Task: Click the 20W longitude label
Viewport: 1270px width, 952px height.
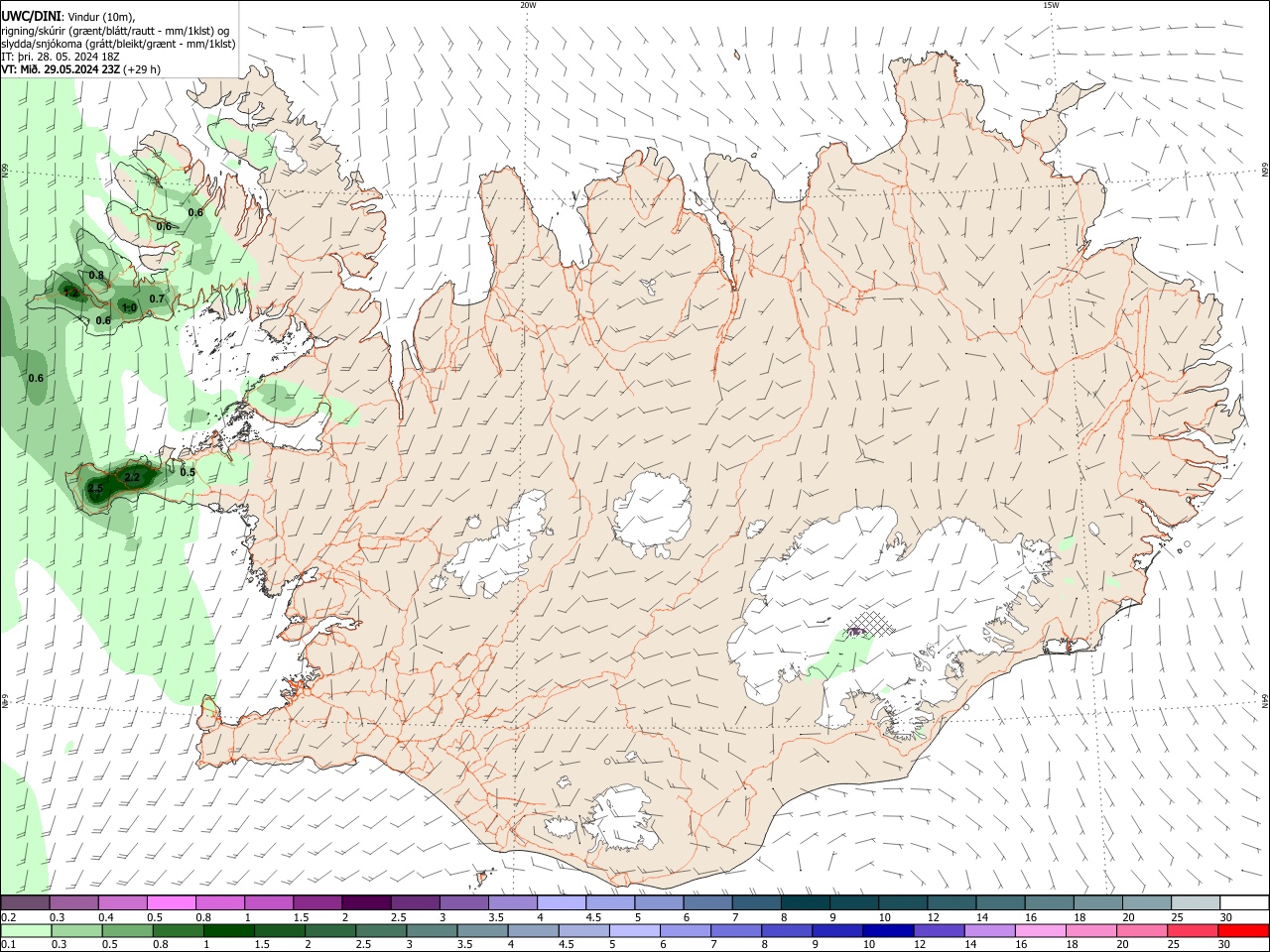Action: pyautogui.click(x=528, y=5)
